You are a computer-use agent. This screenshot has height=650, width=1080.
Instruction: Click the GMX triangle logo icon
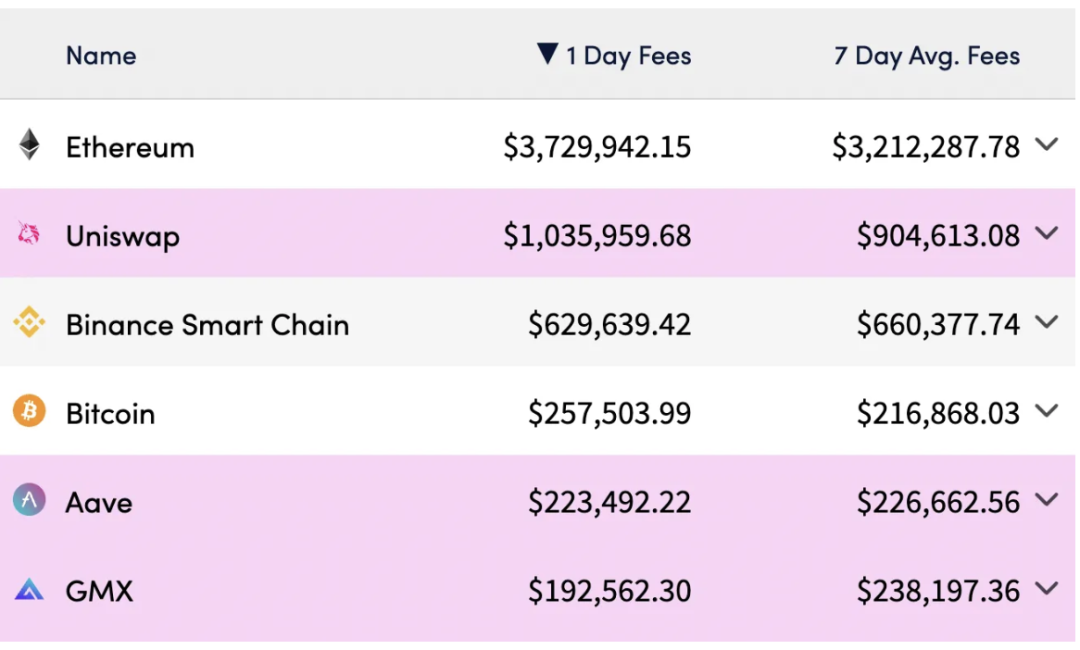pos(29,590)
